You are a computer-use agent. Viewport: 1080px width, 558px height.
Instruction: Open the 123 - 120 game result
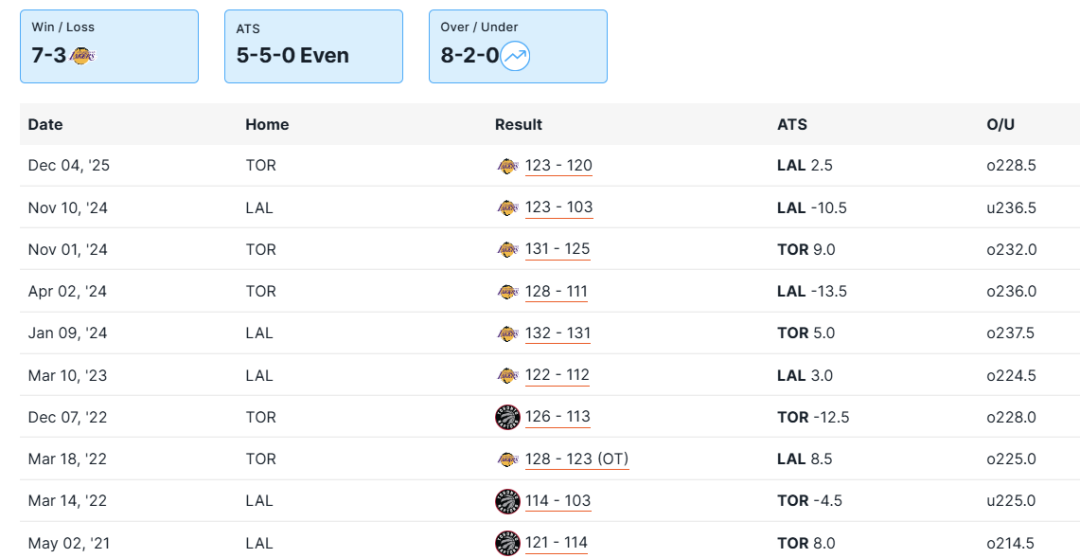point(558,166)
